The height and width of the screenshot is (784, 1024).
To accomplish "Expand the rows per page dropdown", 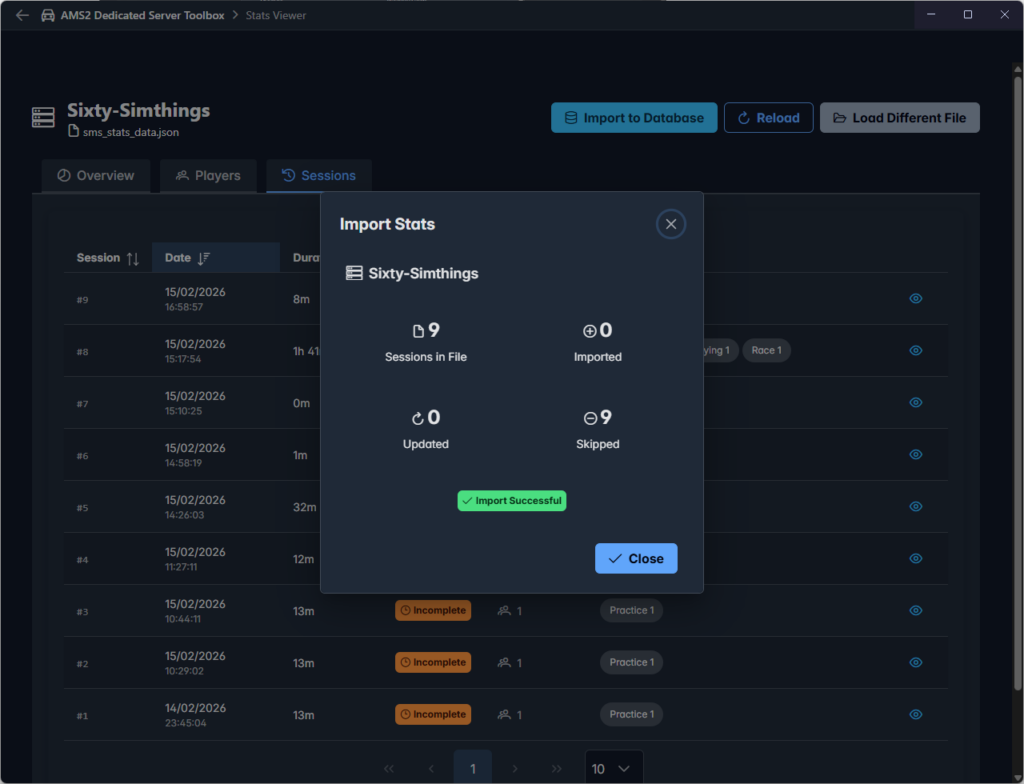I will pos(612,768).
